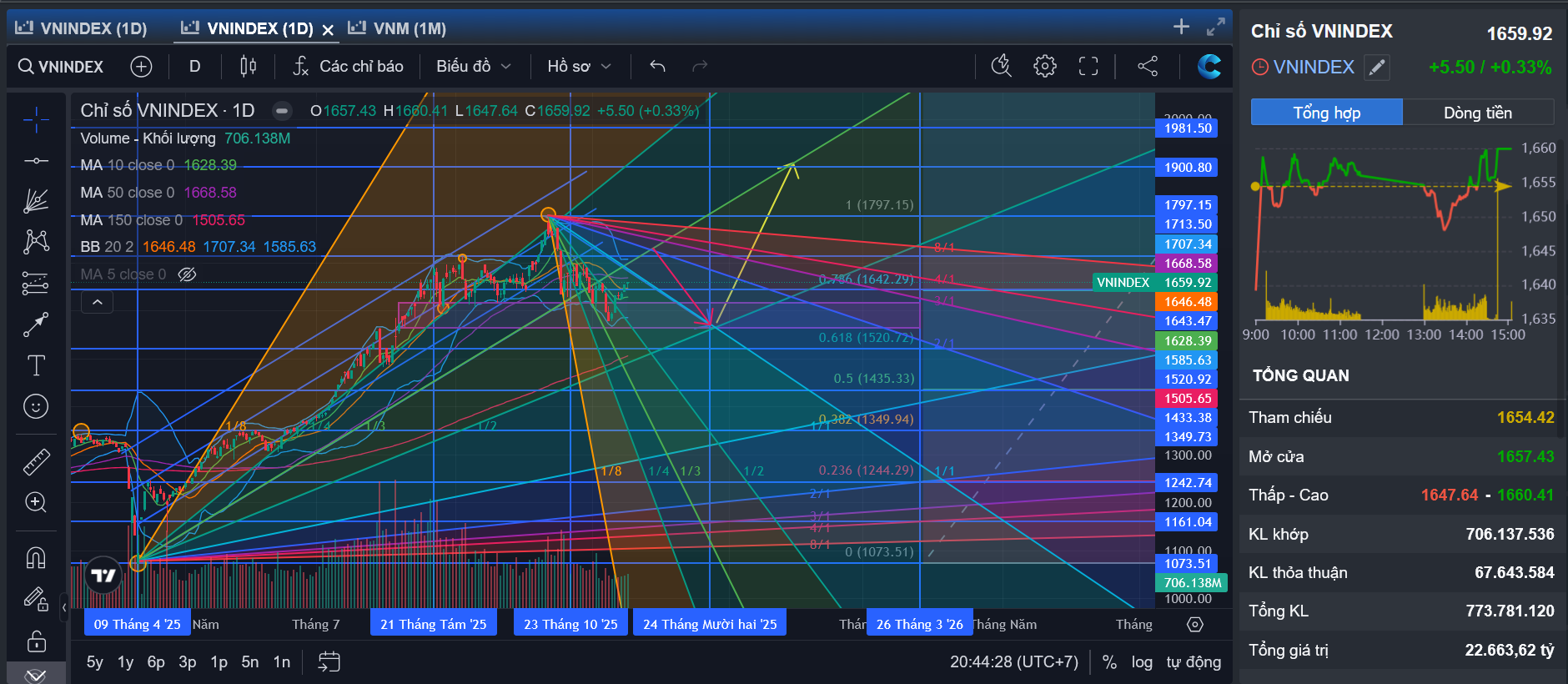Open the forecasting and measurement tools
Screen dimensions: 1568x684
(x=36, y=284)
